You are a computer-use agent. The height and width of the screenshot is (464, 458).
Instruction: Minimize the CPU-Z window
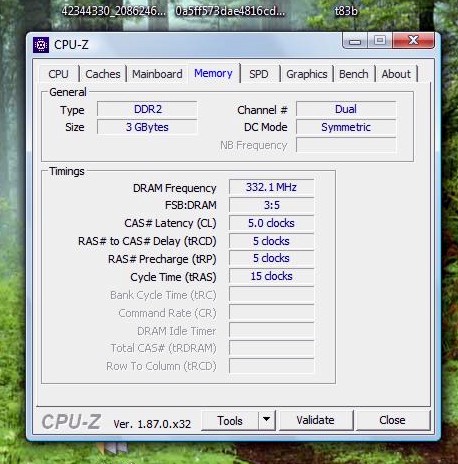point(355,41)
